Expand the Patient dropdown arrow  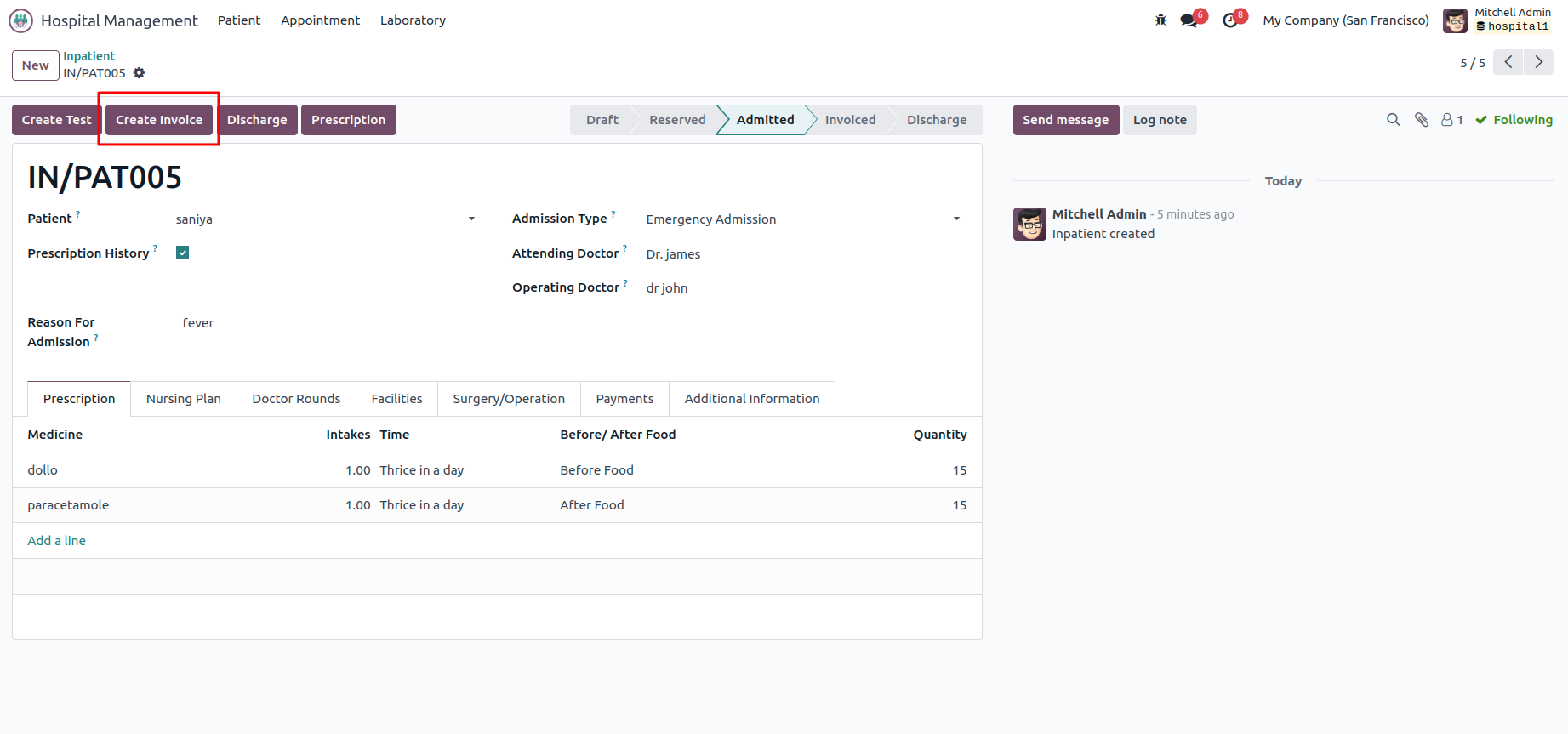point(471,219)
